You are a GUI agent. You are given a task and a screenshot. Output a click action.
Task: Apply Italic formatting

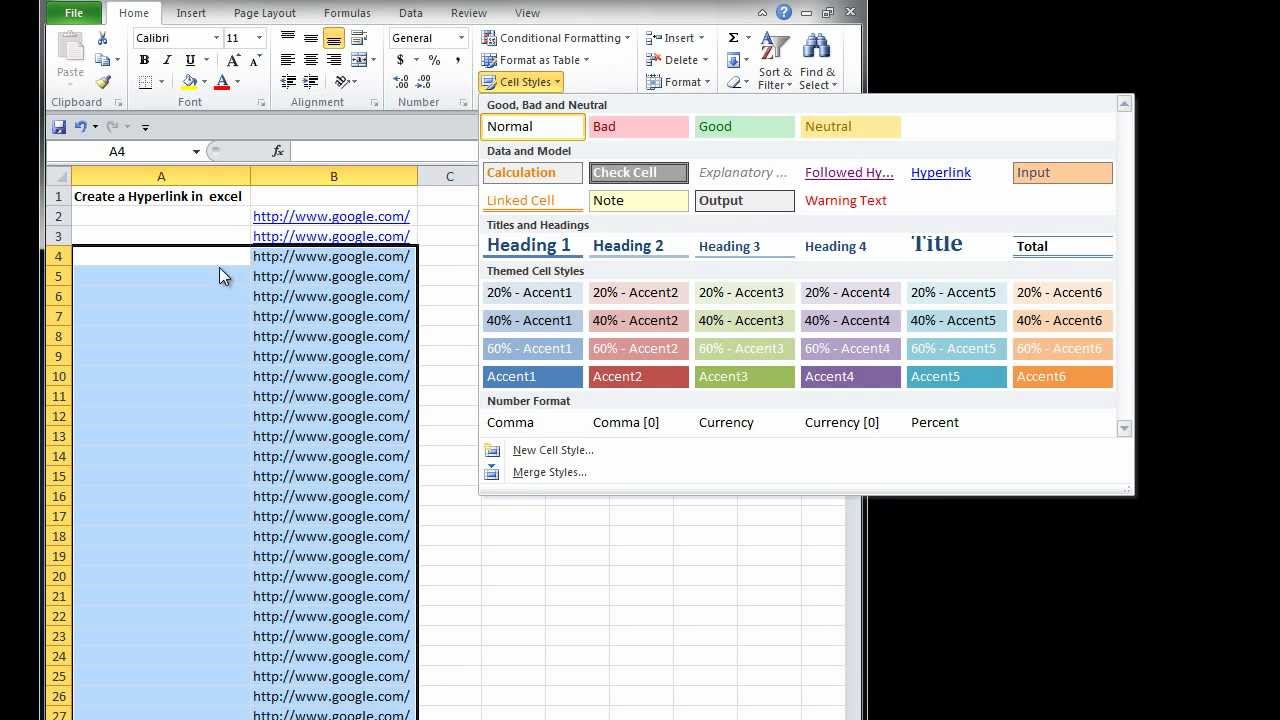point(167,60)
